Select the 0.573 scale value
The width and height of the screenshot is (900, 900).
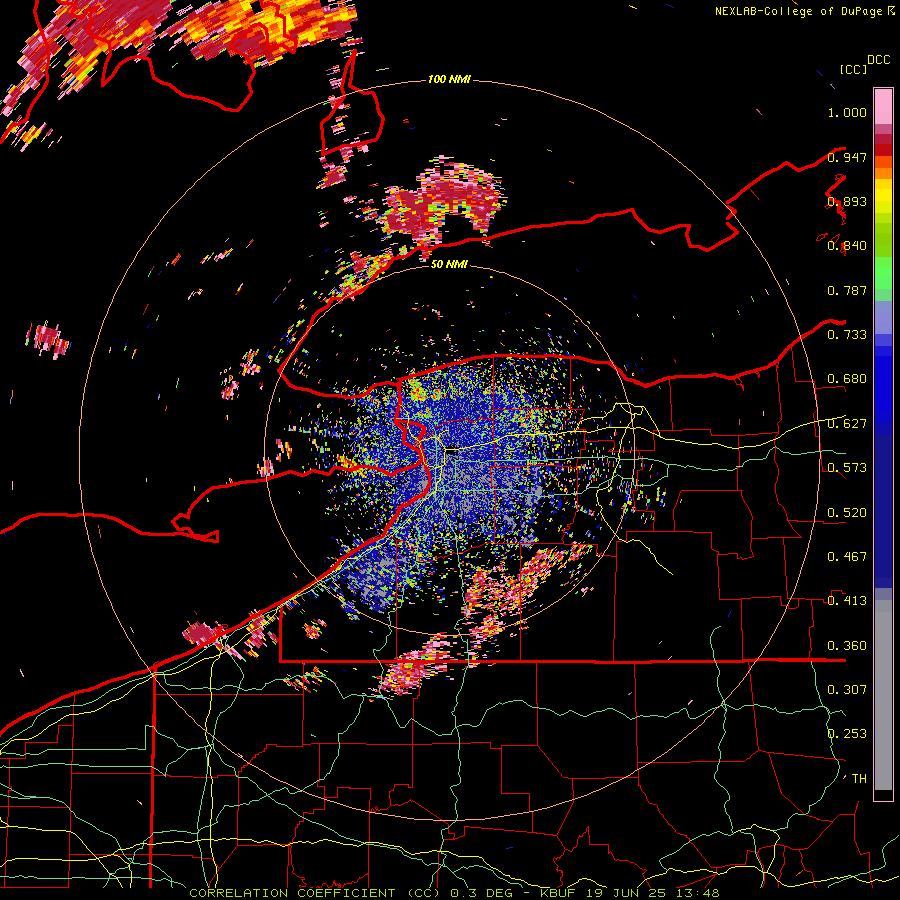(847, 468)
